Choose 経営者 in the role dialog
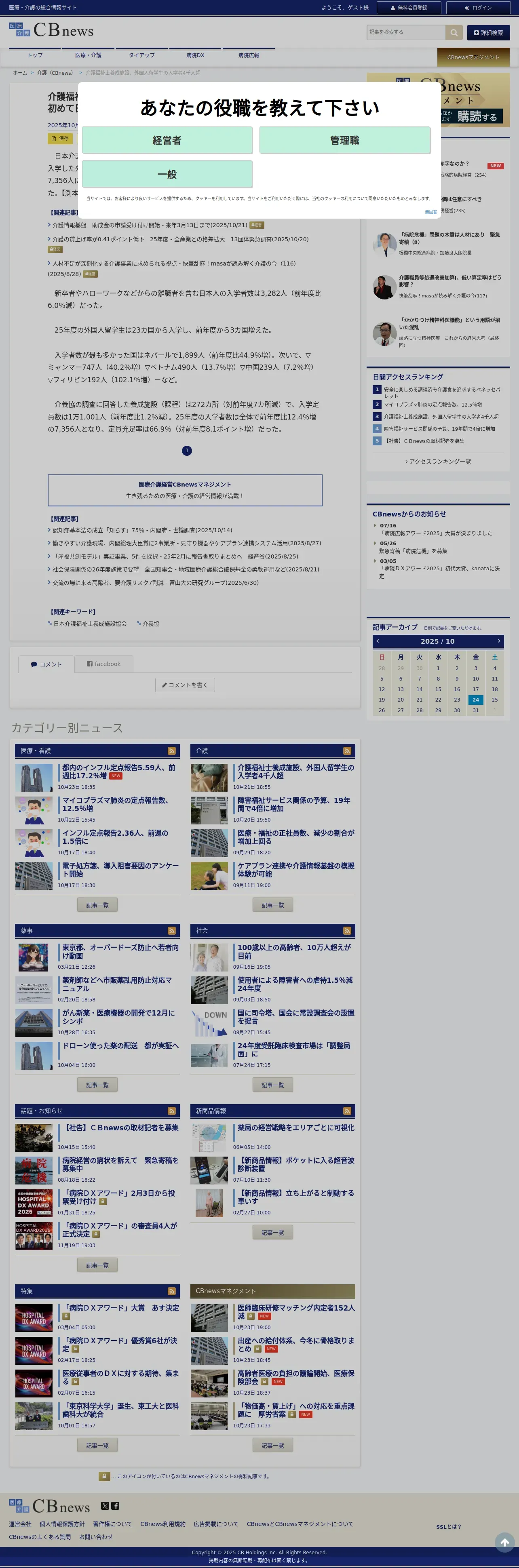This screenshot has width=519, height=1568. [x=167, y=140]
